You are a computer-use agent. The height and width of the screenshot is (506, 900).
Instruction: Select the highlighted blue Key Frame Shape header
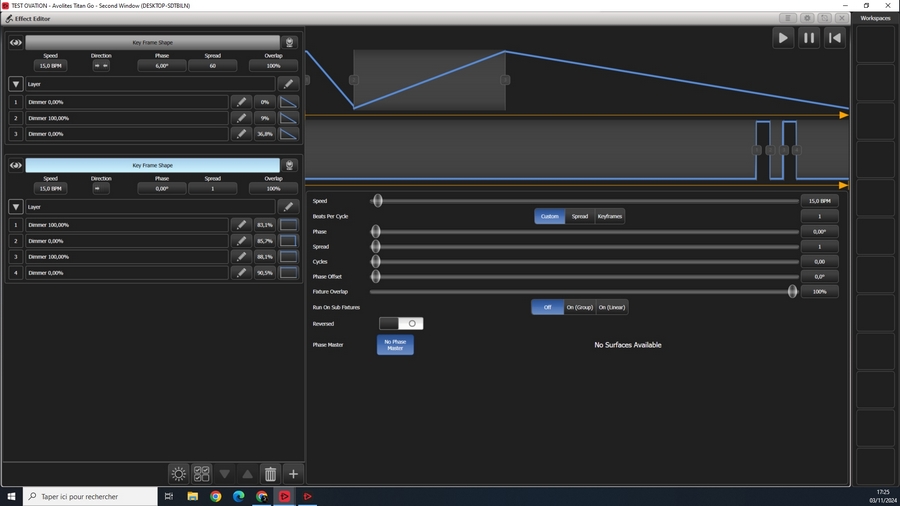(153, 165)
